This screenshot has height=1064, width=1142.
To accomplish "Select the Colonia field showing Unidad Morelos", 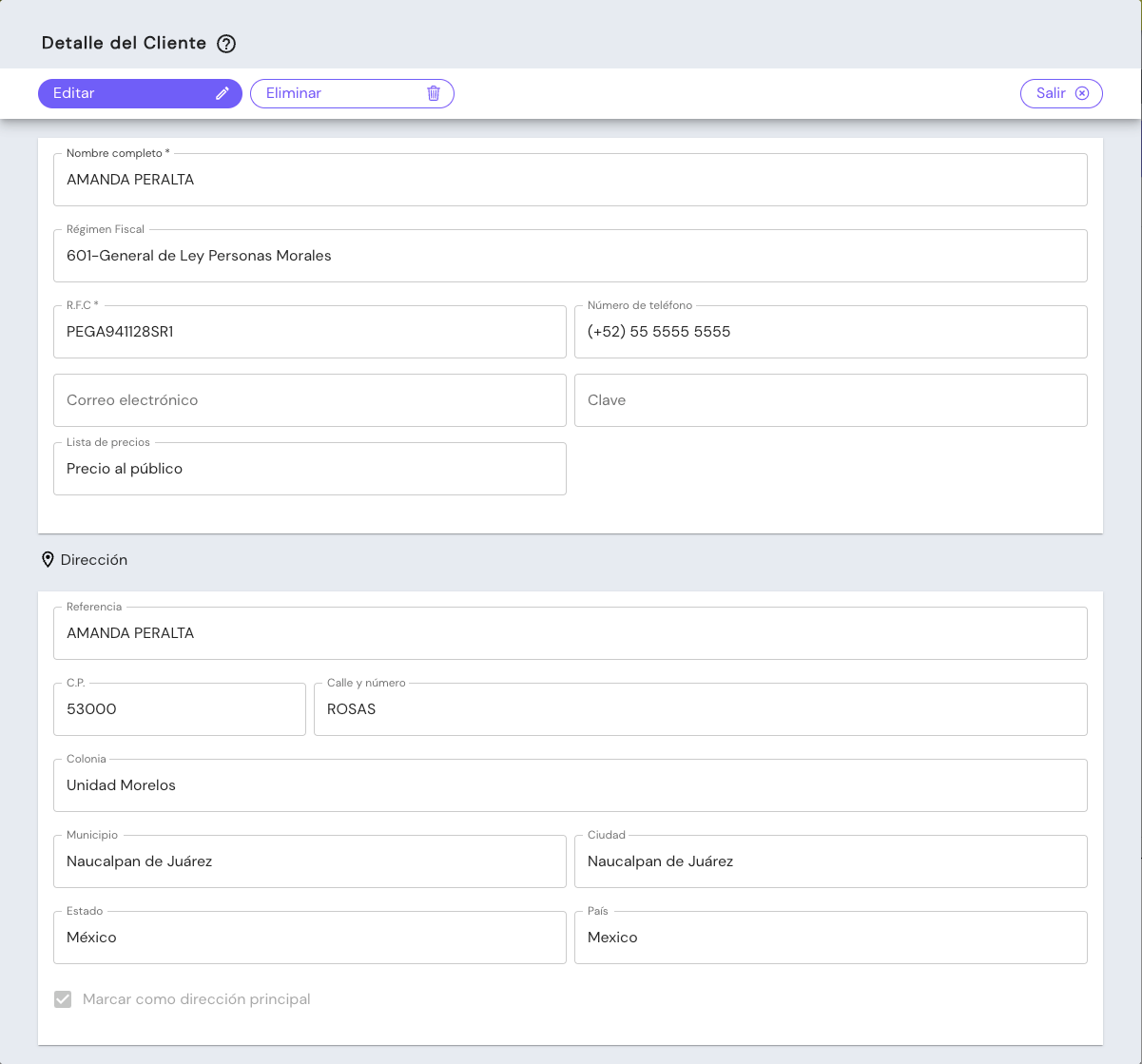I will click(x=571, y=784).
